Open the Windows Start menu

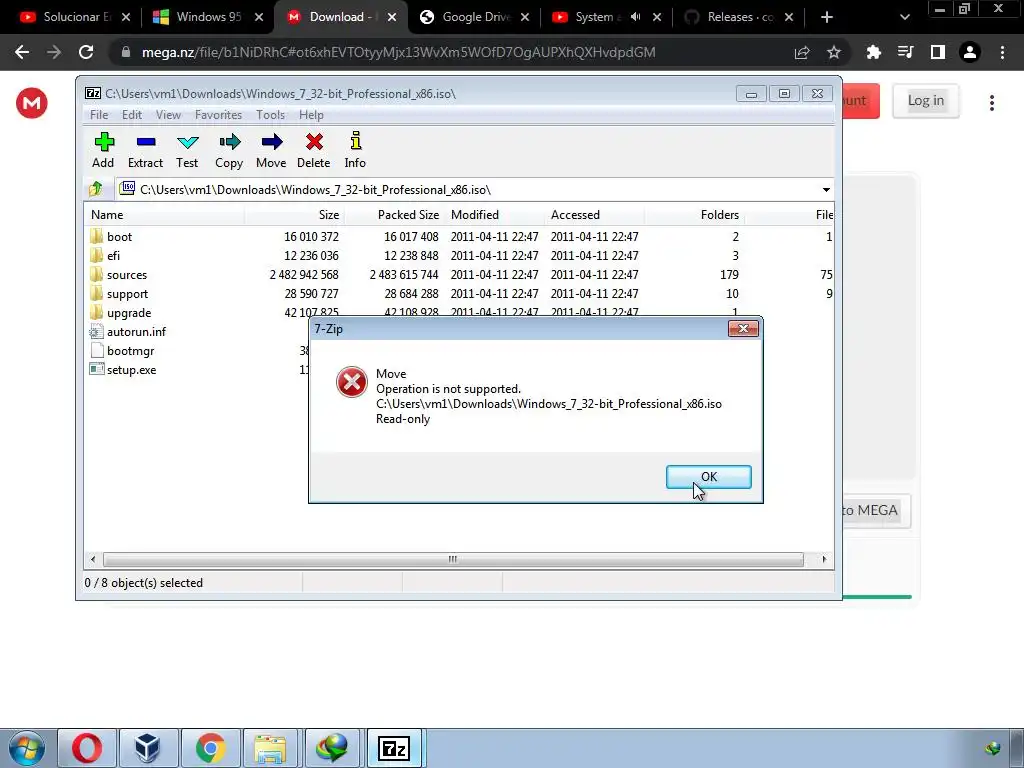pyautogui.click(x=27, y=748)
